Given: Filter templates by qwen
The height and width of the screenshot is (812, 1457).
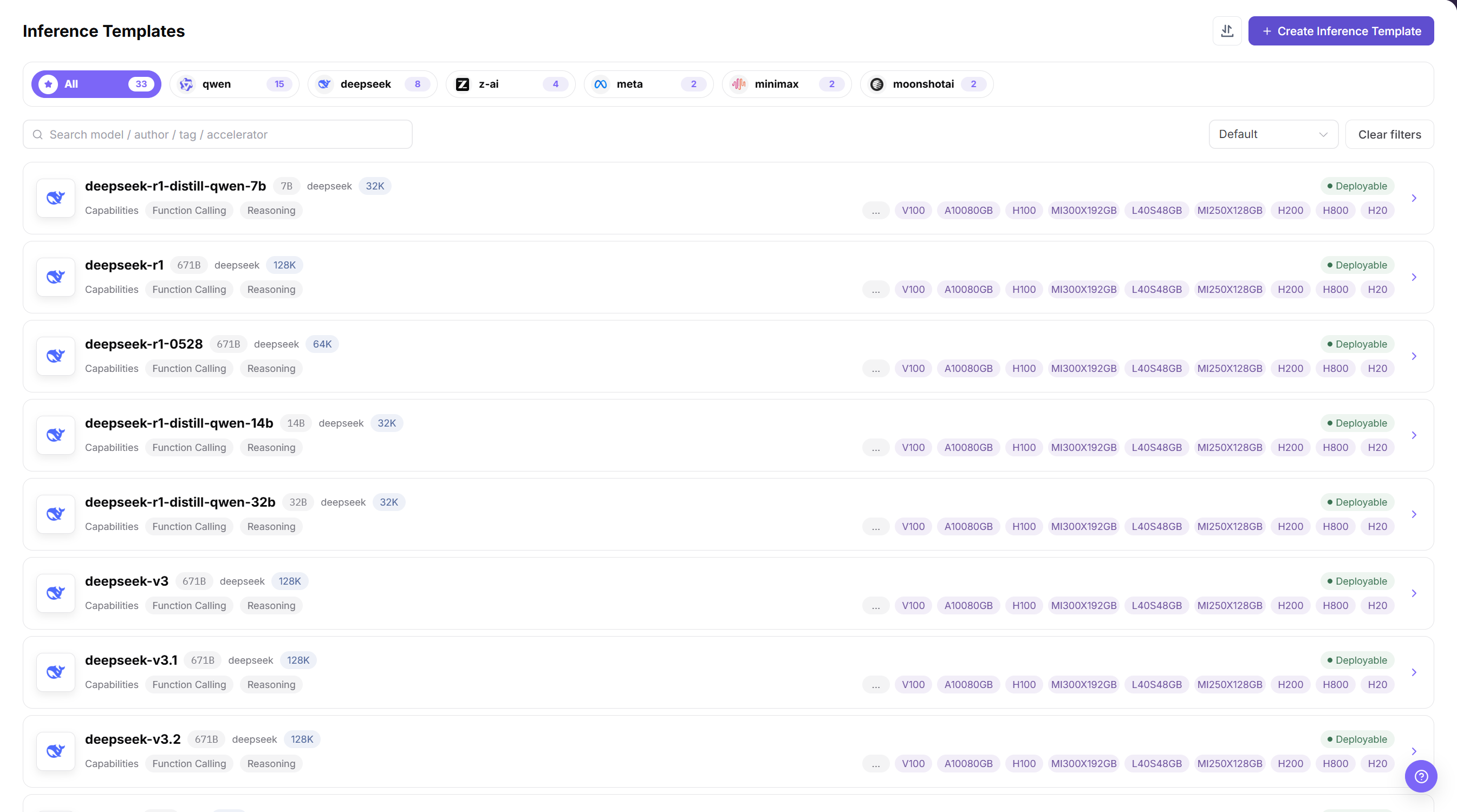Looking at the screenshot, I should point(234,84).
